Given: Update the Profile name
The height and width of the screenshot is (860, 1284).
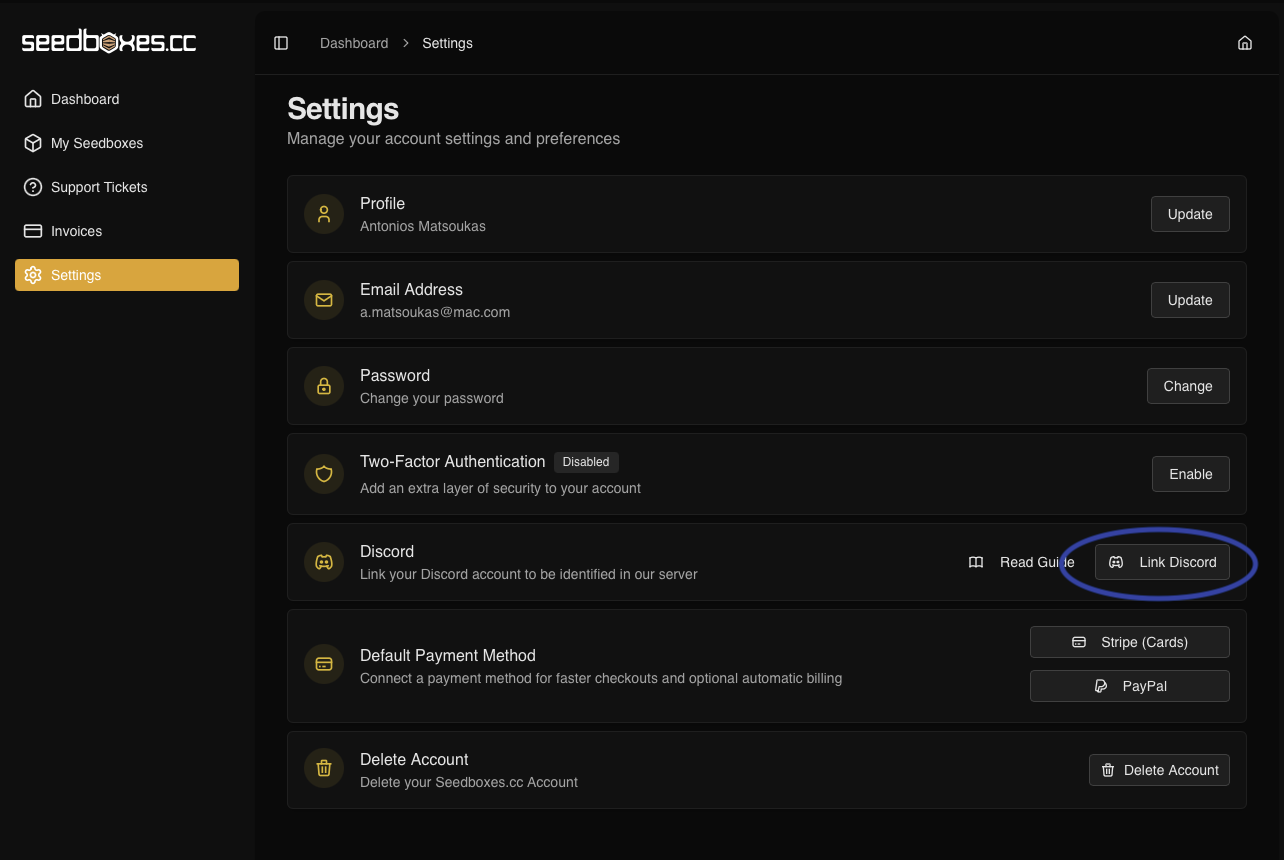Looking at the screenshot, I should [1190, 214].
